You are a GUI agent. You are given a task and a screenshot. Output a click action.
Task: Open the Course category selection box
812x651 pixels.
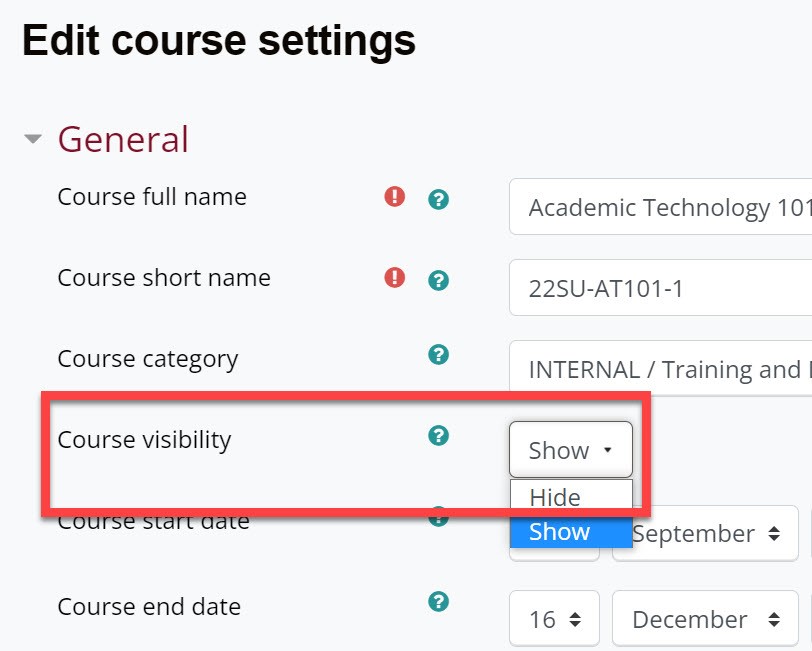click(660, 368)
